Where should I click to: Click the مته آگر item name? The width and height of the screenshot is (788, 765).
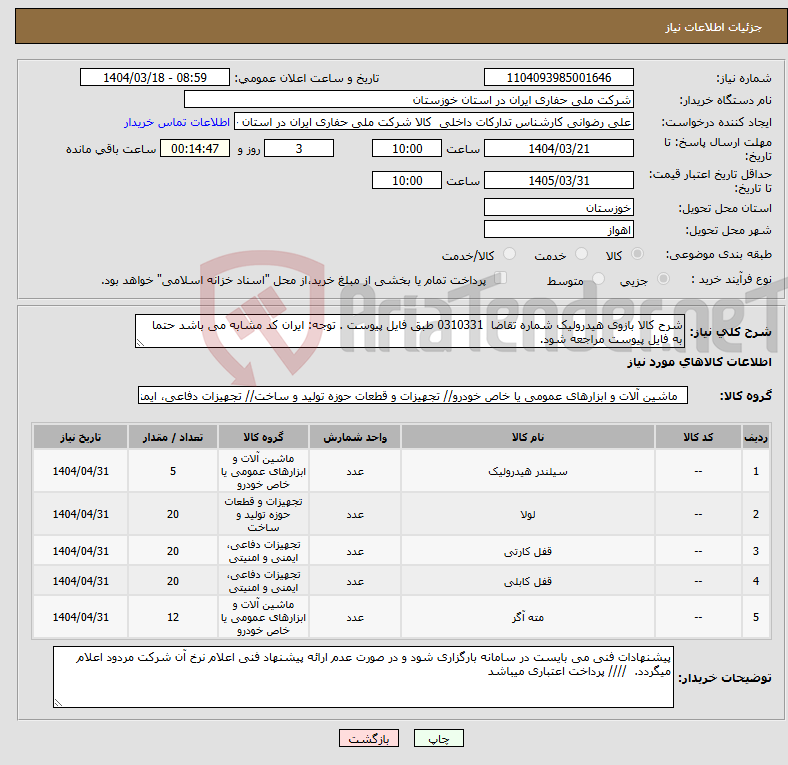coord(528,618)
